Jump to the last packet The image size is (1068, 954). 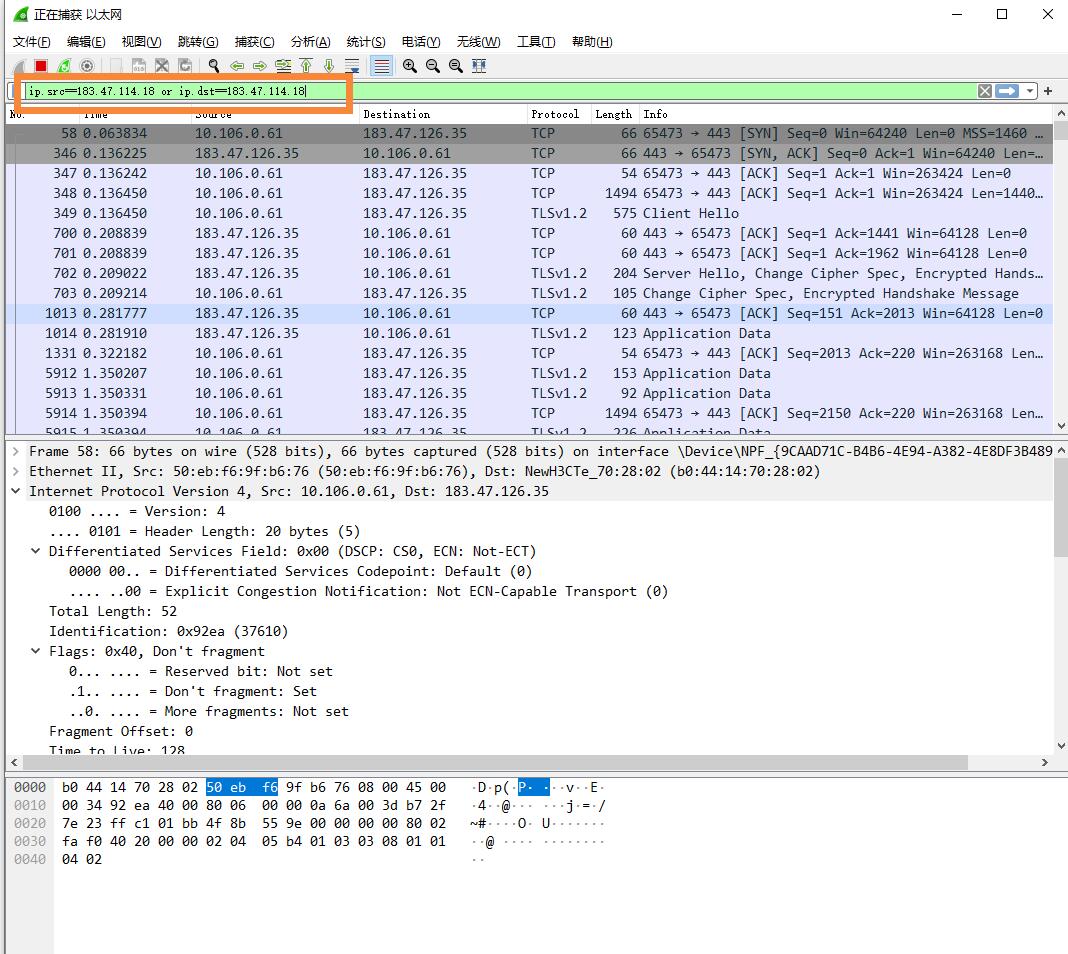tap(329, 66)
